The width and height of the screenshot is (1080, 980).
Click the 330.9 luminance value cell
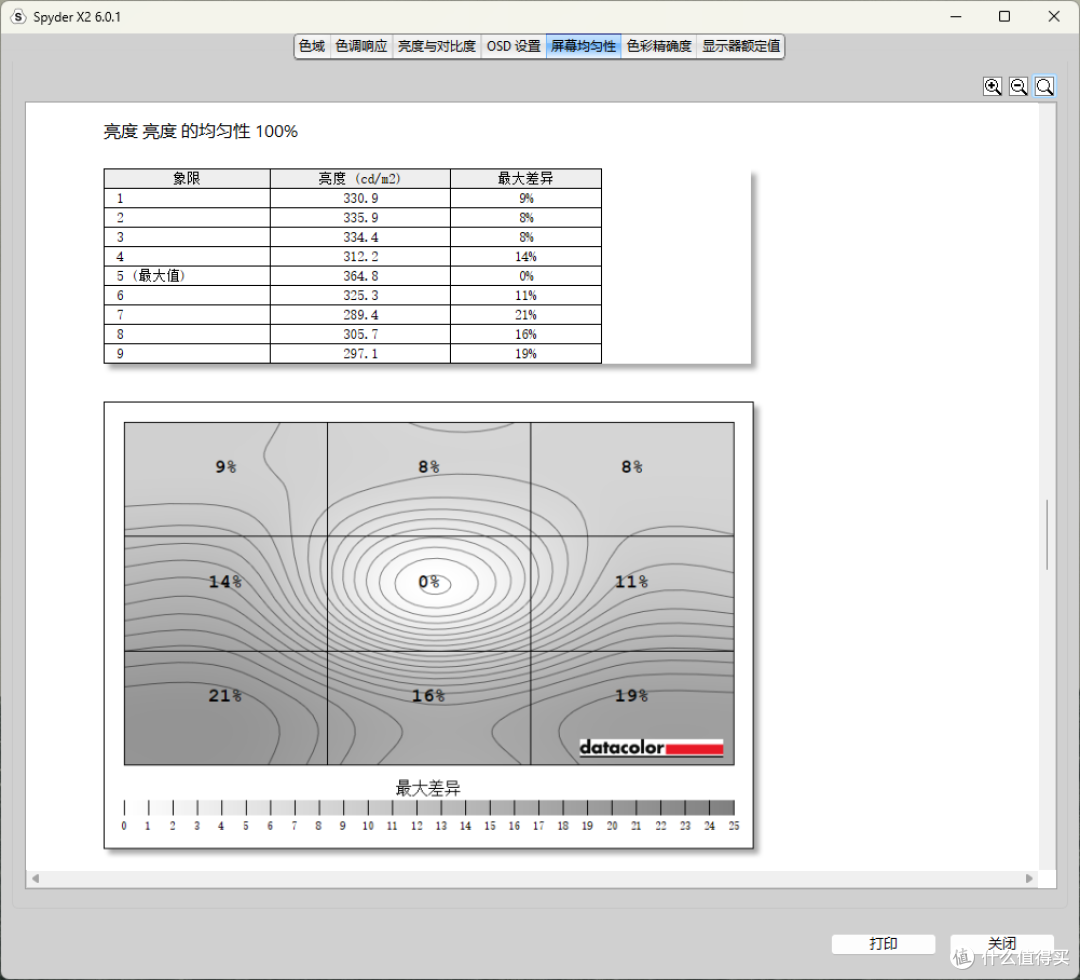[360, 198]
